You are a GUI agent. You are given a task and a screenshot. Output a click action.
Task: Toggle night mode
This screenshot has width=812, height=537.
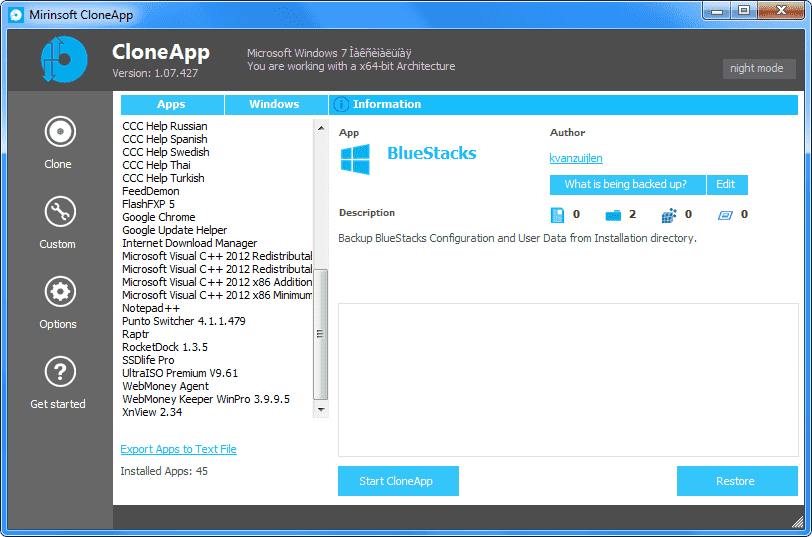tap(758, 69)
